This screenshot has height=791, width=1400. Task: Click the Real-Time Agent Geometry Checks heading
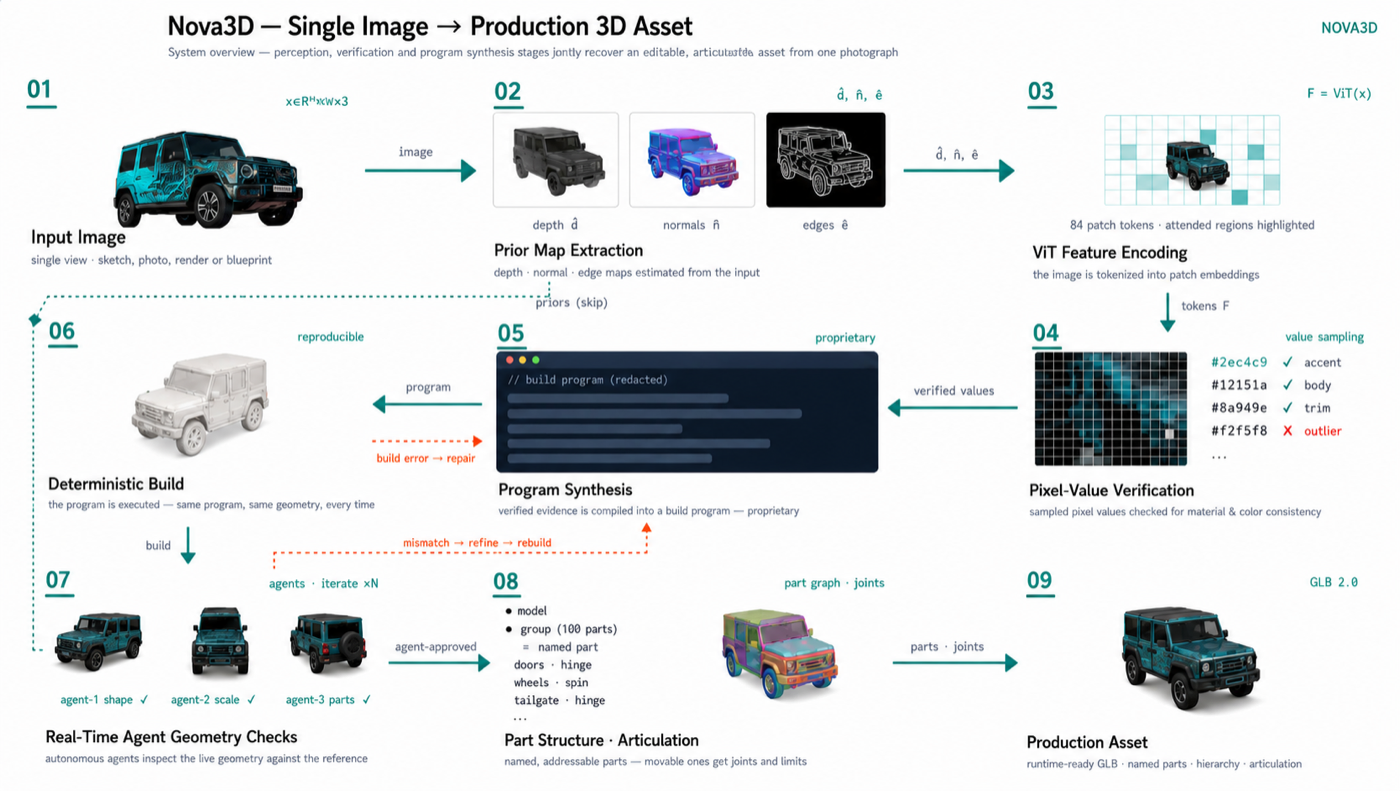click(x=171, y=737)
